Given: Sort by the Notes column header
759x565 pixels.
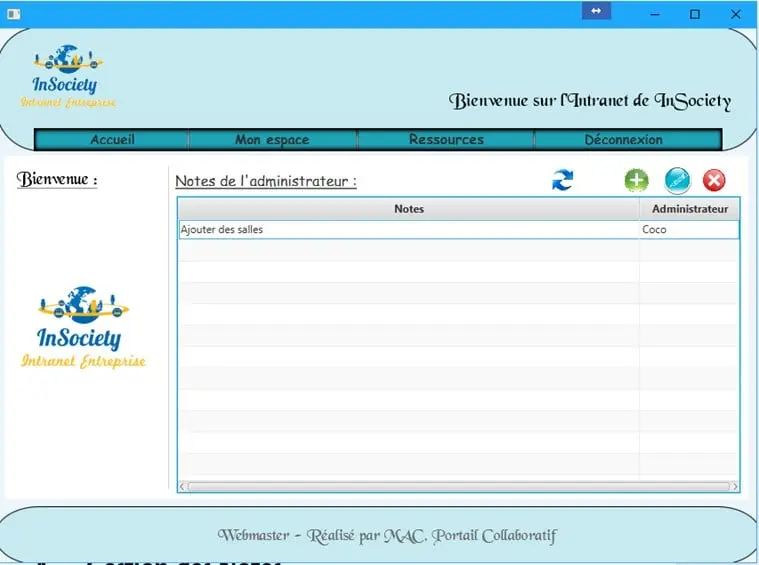Looking at the screenshot, I should point(408,209).
